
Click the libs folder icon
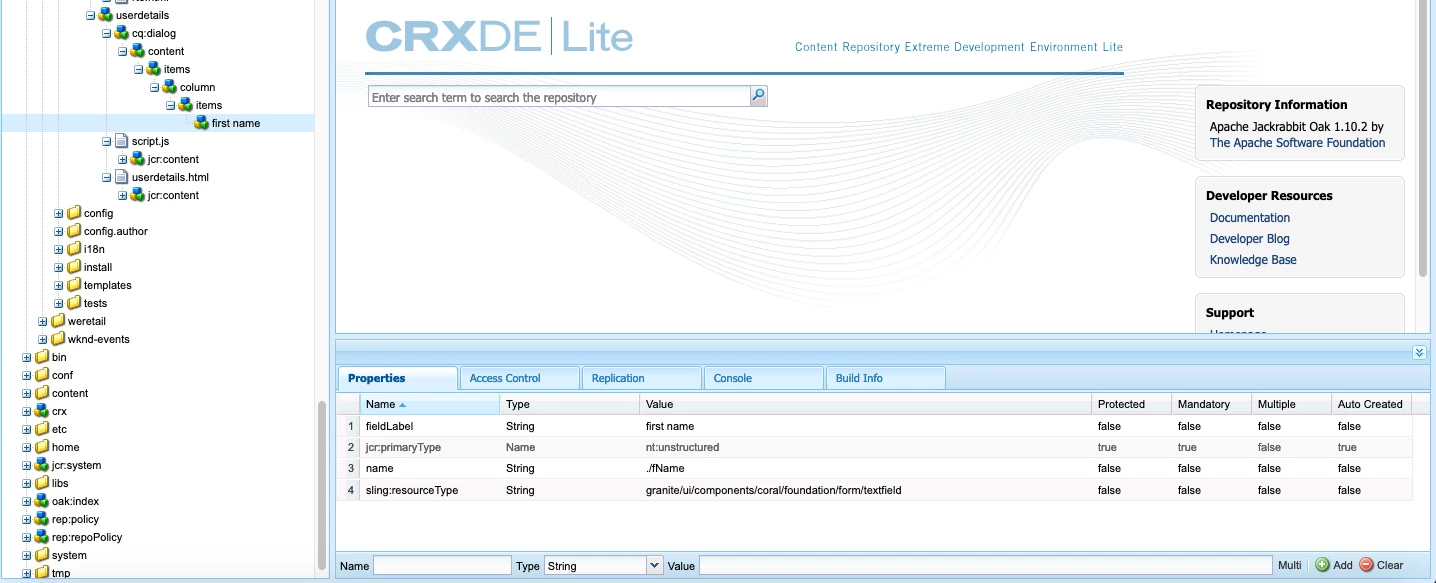42,483
